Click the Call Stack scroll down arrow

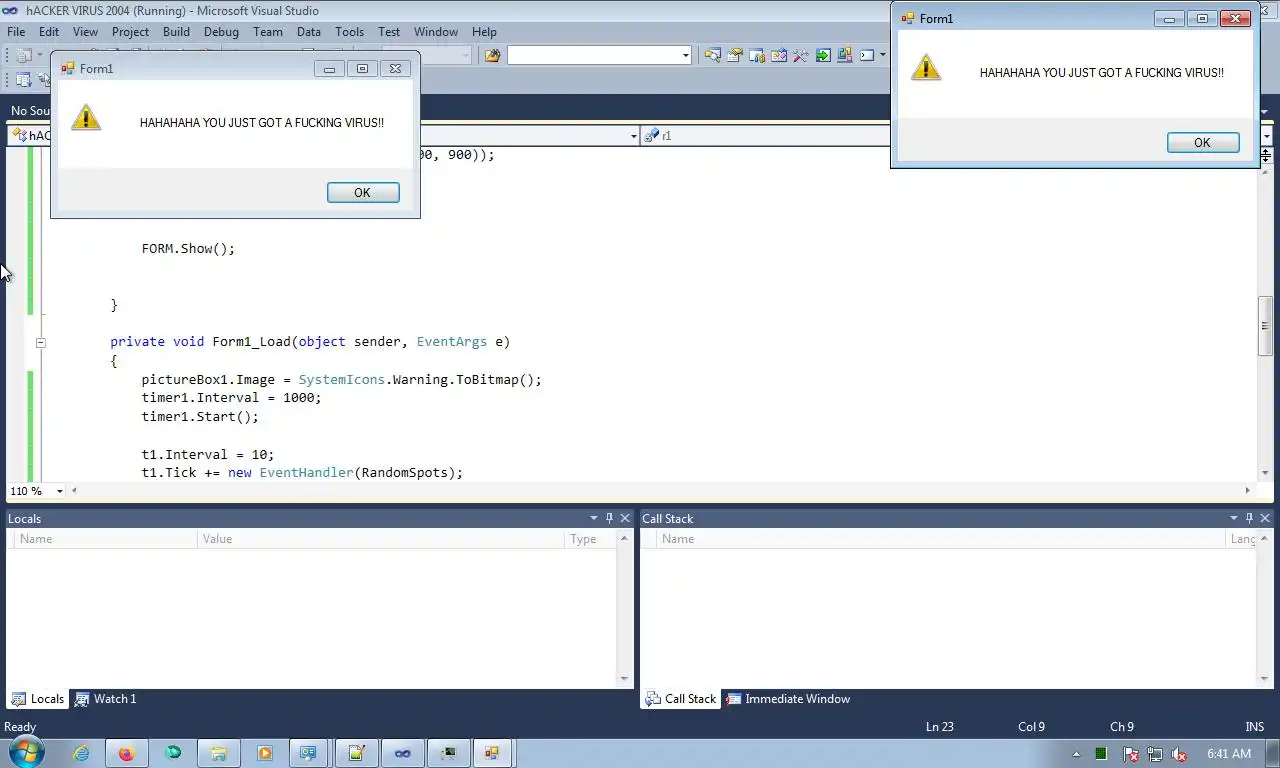1265,678
